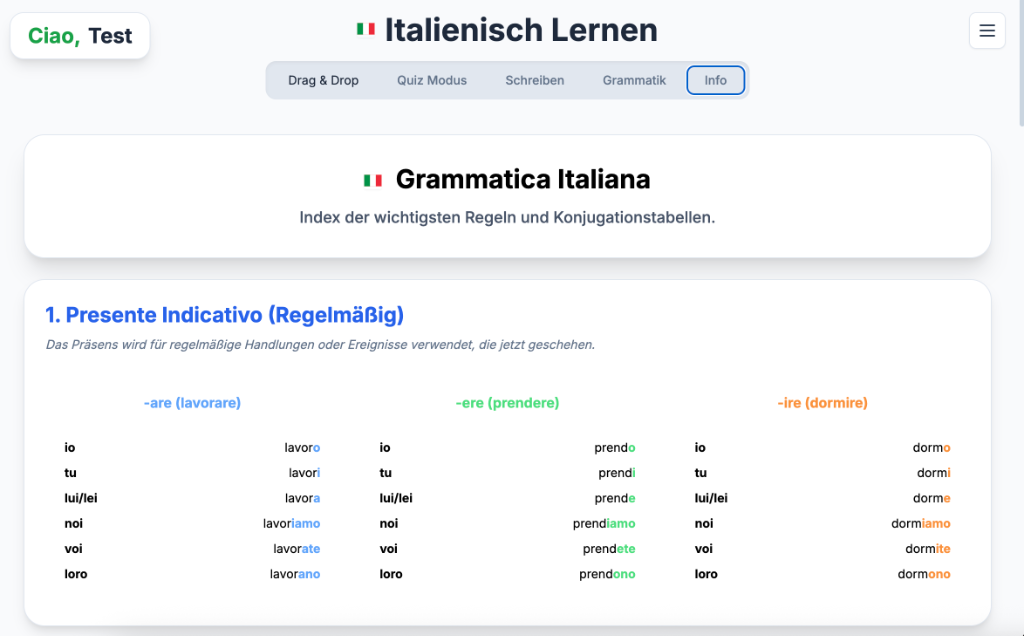Click the Grammatica Italiana heading
The width and height of the screenshot is (1024, 636).
[x=523, y=180]
